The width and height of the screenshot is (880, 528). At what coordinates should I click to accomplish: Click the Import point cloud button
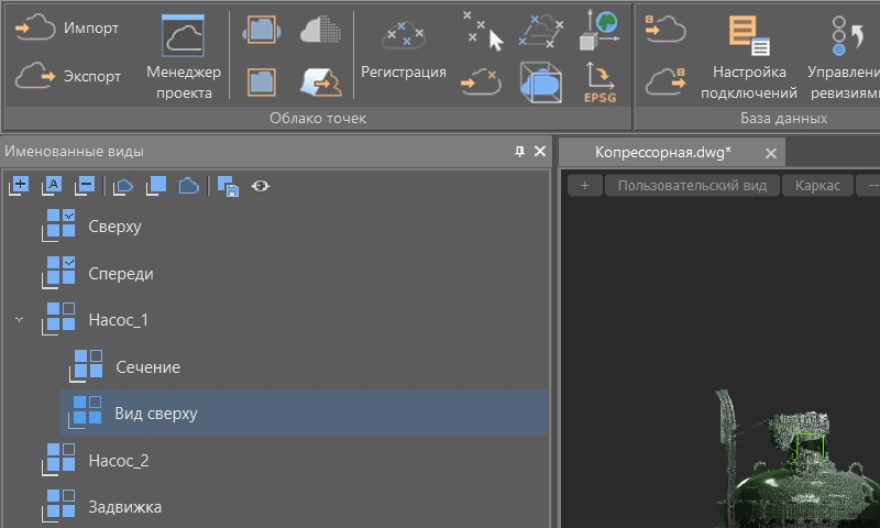(x=68, y=29)
